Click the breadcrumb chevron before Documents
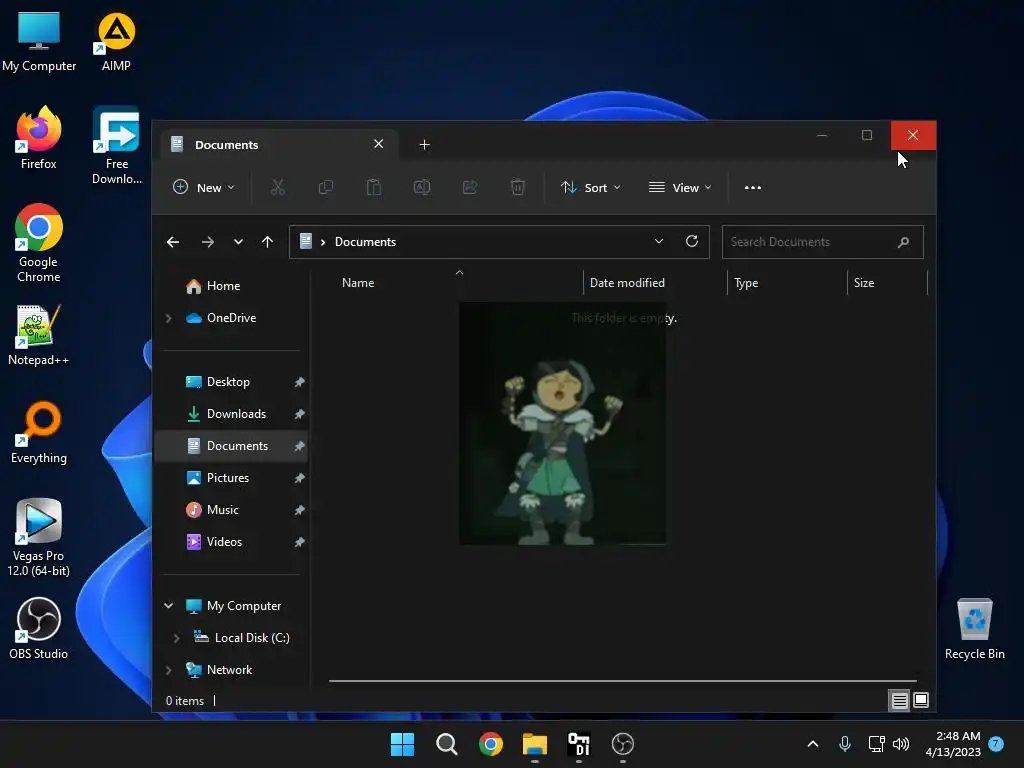The height and width of the screenshot is (768, 1024). point(323,242)
